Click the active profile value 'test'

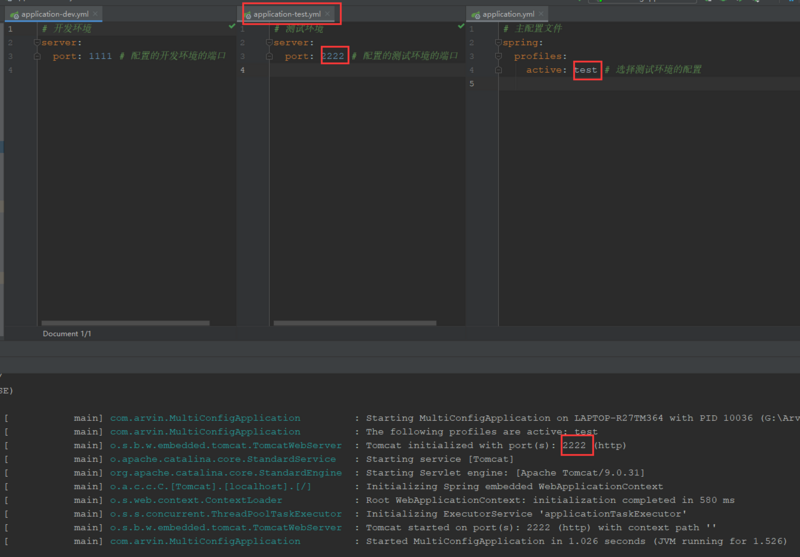point(585,70)
